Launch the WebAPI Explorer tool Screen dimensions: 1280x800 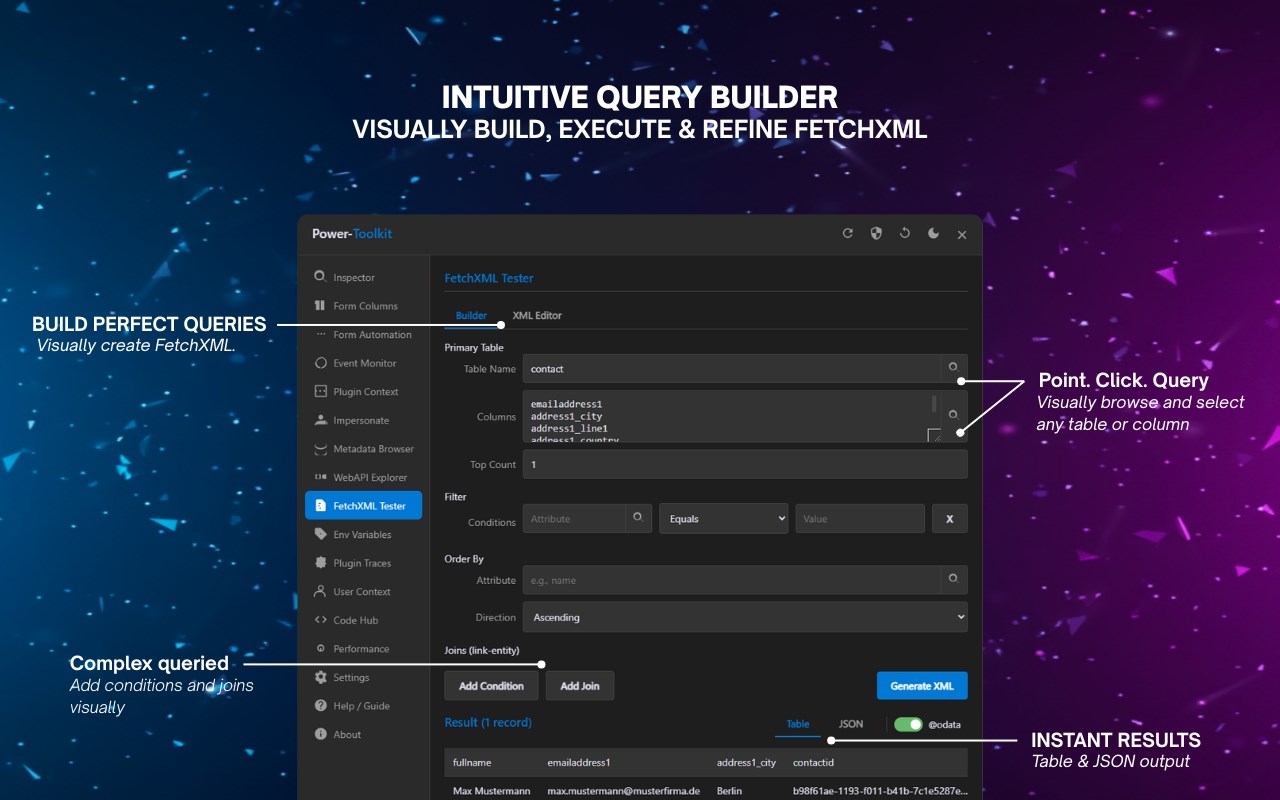(363, 477)
